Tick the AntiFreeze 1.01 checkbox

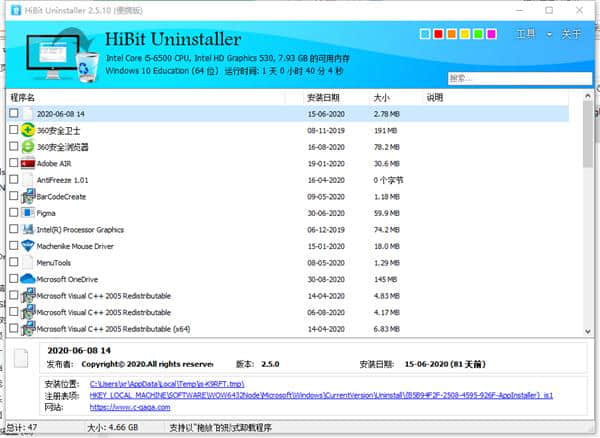(x=13, y=179)
